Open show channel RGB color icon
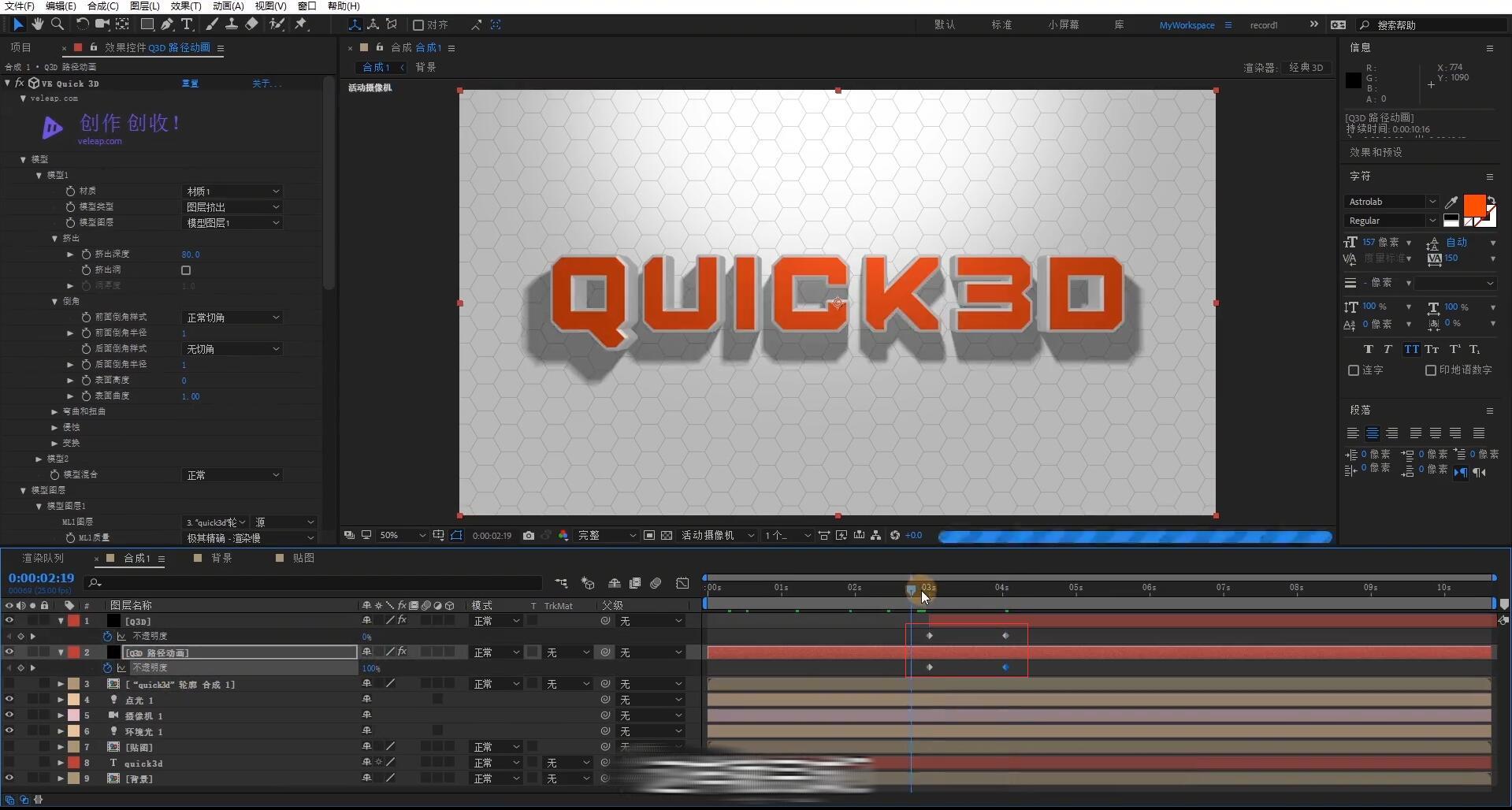Viewport: 1512px width, 810px height. 563,535
